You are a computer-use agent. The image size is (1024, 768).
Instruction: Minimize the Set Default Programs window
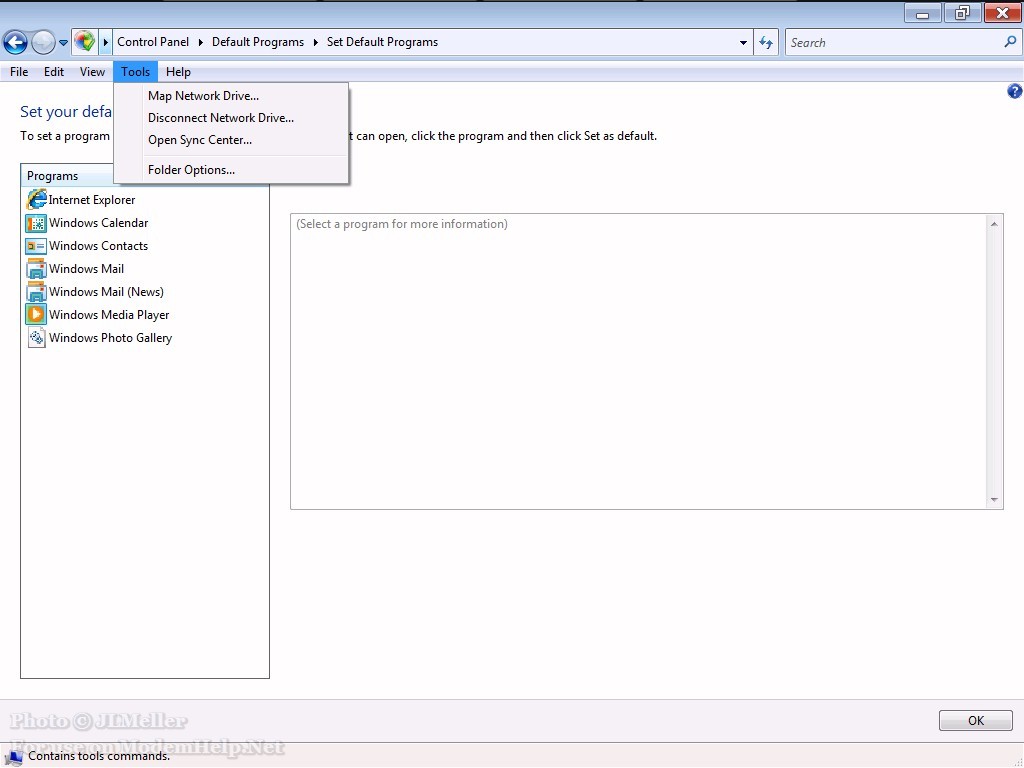click(923, 14)
